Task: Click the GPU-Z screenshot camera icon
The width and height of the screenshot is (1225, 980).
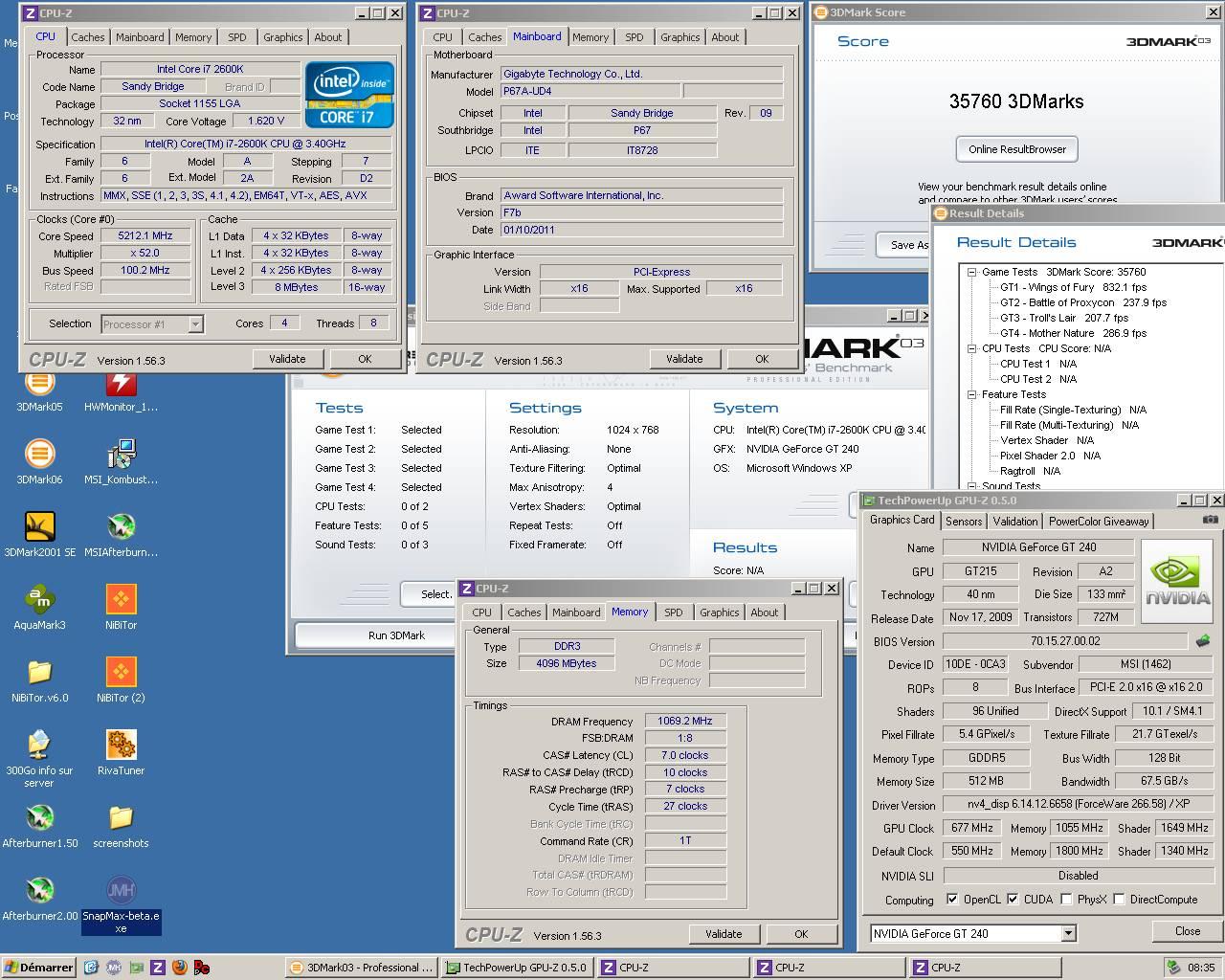Action: pos(1211,520)
